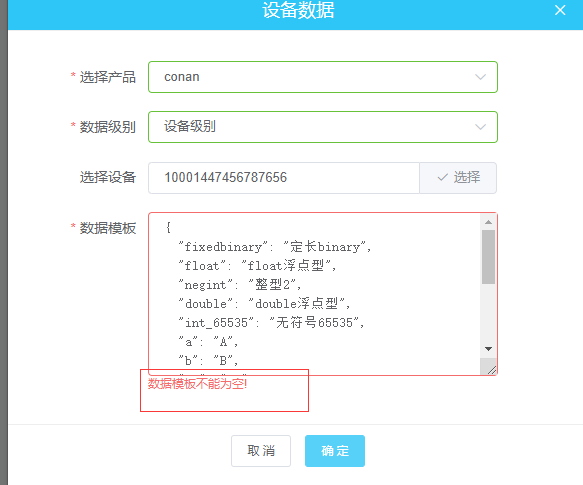Place cursor on the "fixedbinary" template line
The width and height of the screenshot is (583, 485).
[x=274, y=247]
